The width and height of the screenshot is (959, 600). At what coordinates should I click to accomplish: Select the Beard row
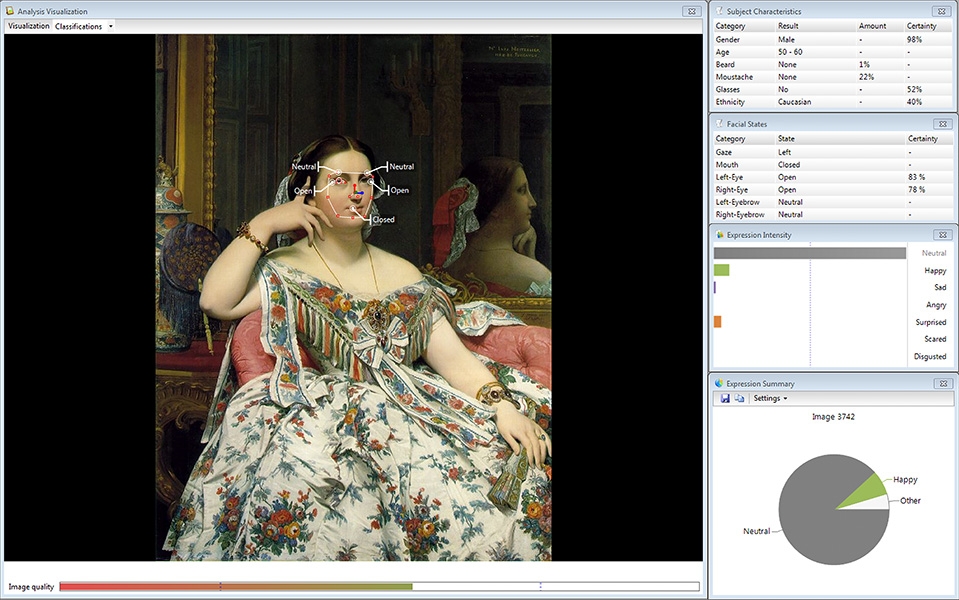click(x=833, y=64)
